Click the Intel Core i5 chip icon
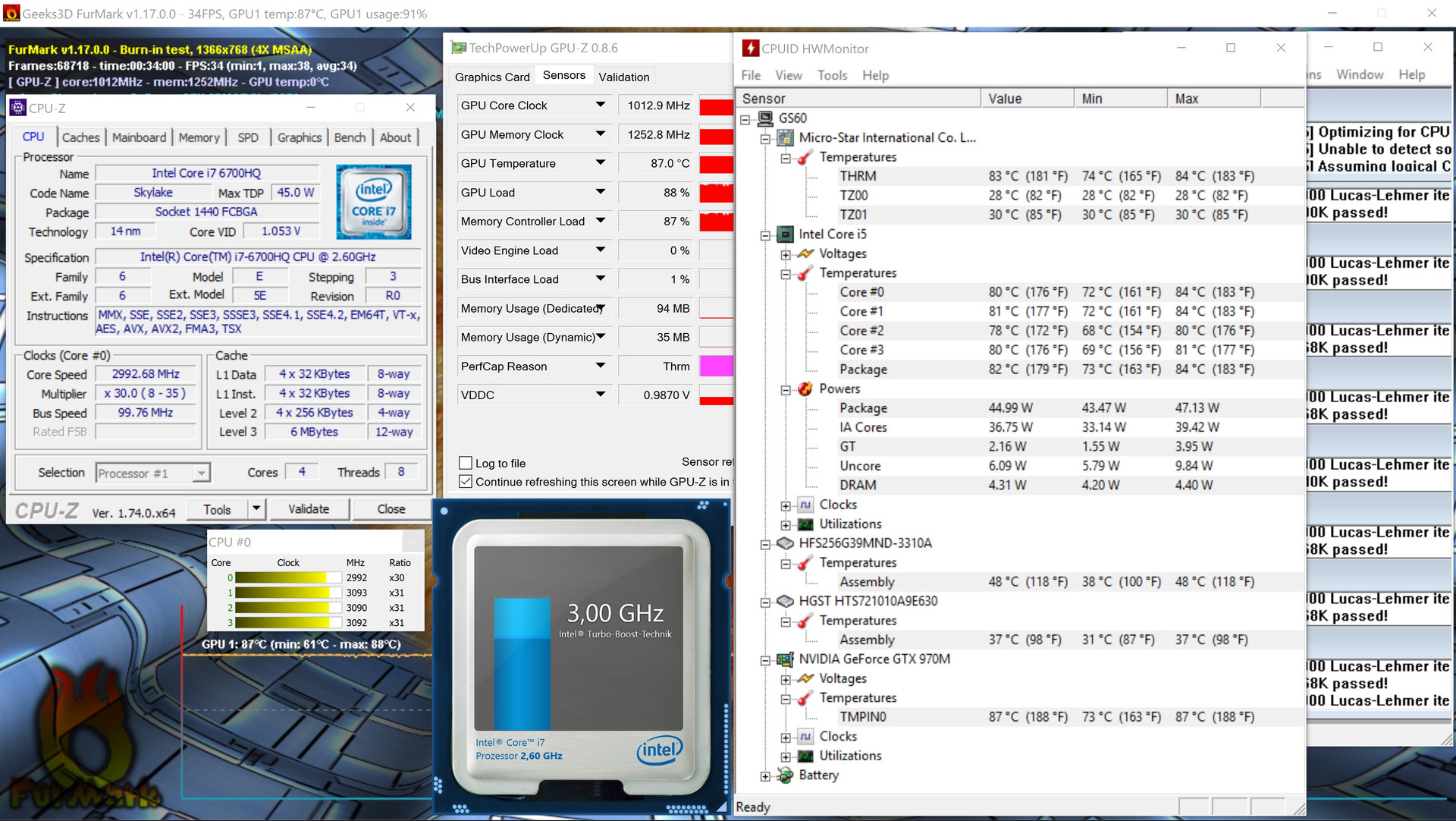This screenshot has height=821, width=1456. pos(785,234)
